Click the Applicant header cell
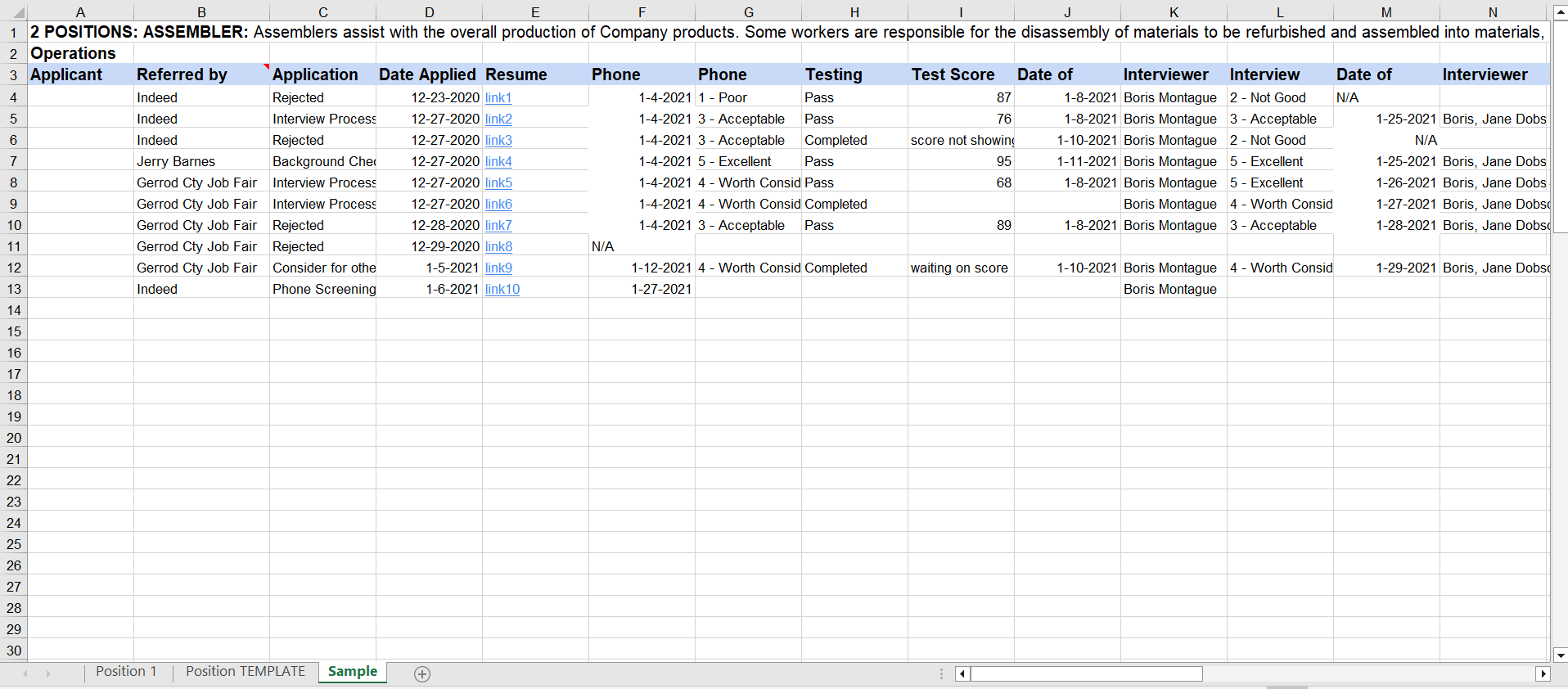This screenshot has height=689, width=1568. [80, 74]
